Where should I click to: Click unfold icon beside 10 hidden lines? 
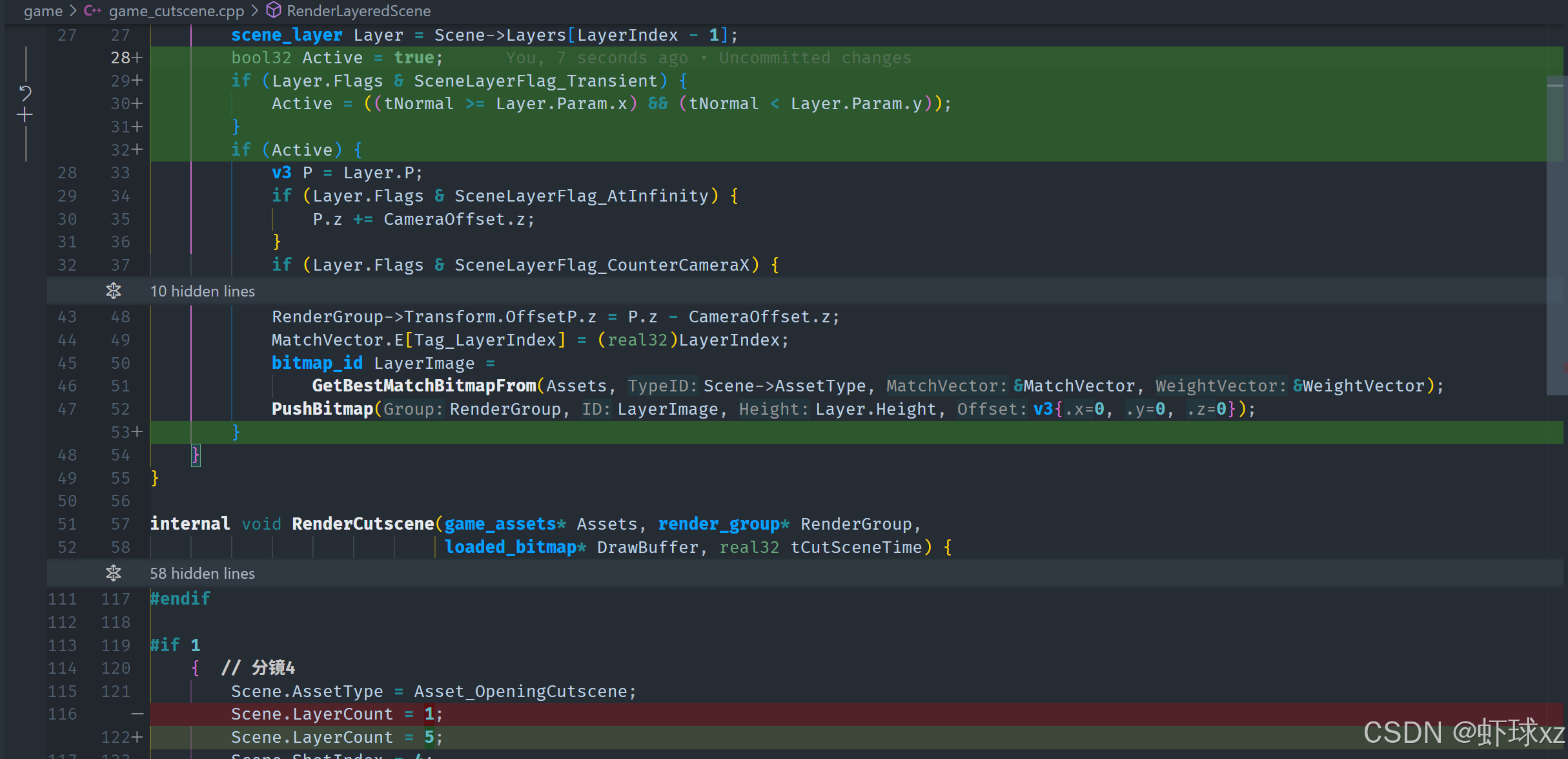point(114,291)
